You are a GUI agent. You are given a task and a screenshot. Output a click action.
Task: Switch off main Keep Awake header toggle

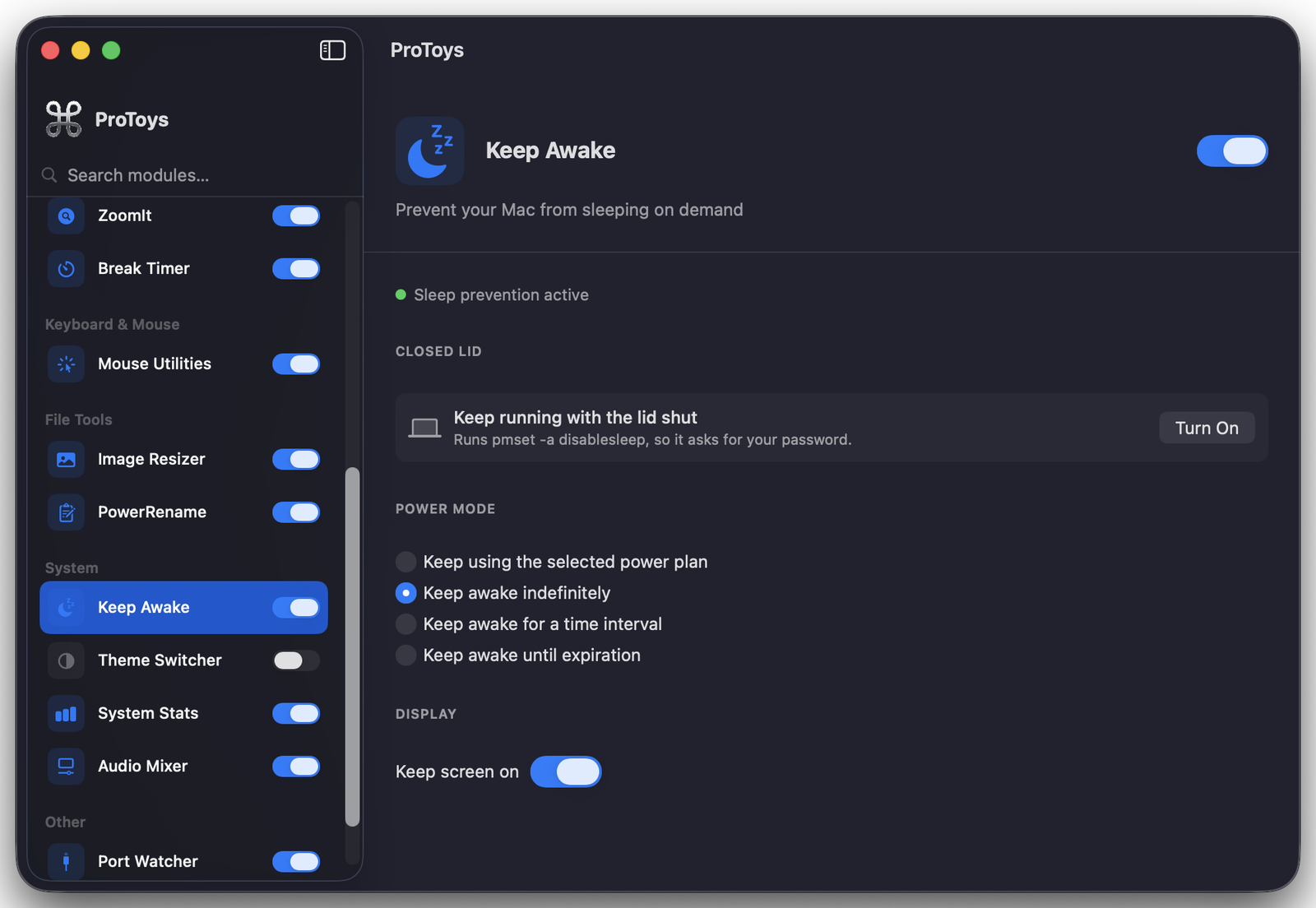click(x=1232, y=151)
